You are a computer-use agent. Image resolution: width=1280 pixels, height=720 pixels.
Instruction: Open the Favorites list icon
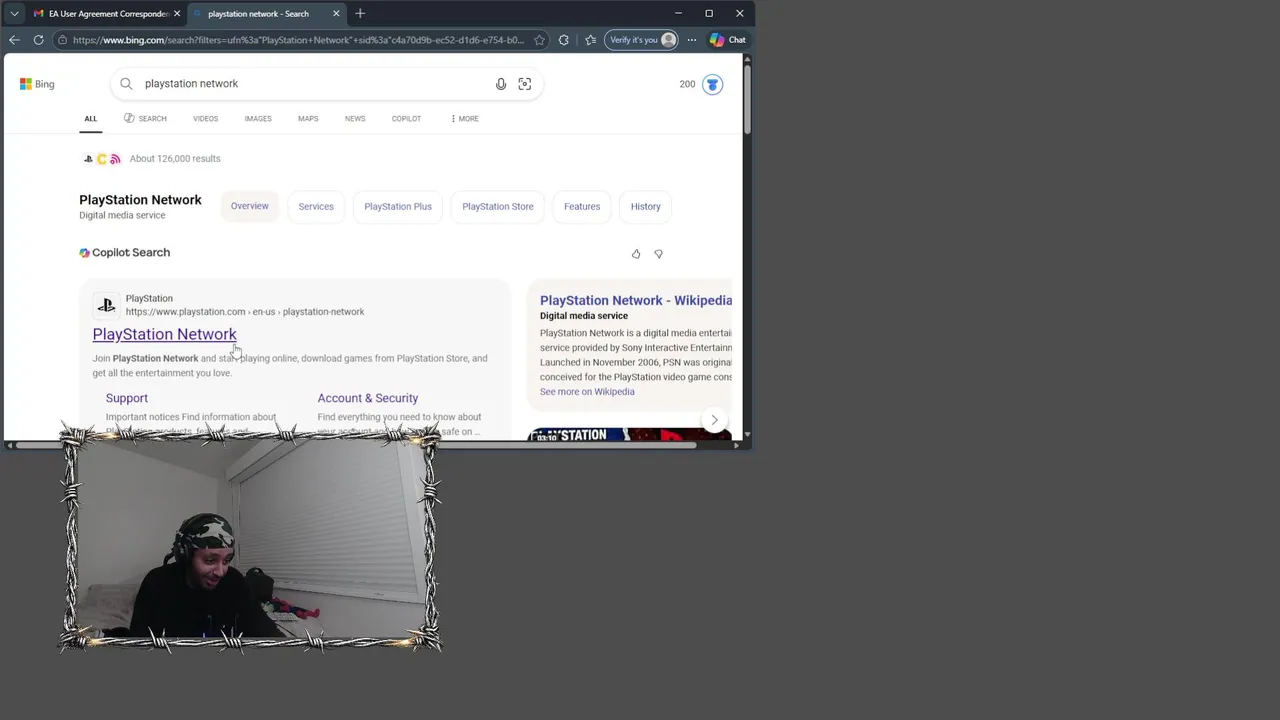point(590,40)
